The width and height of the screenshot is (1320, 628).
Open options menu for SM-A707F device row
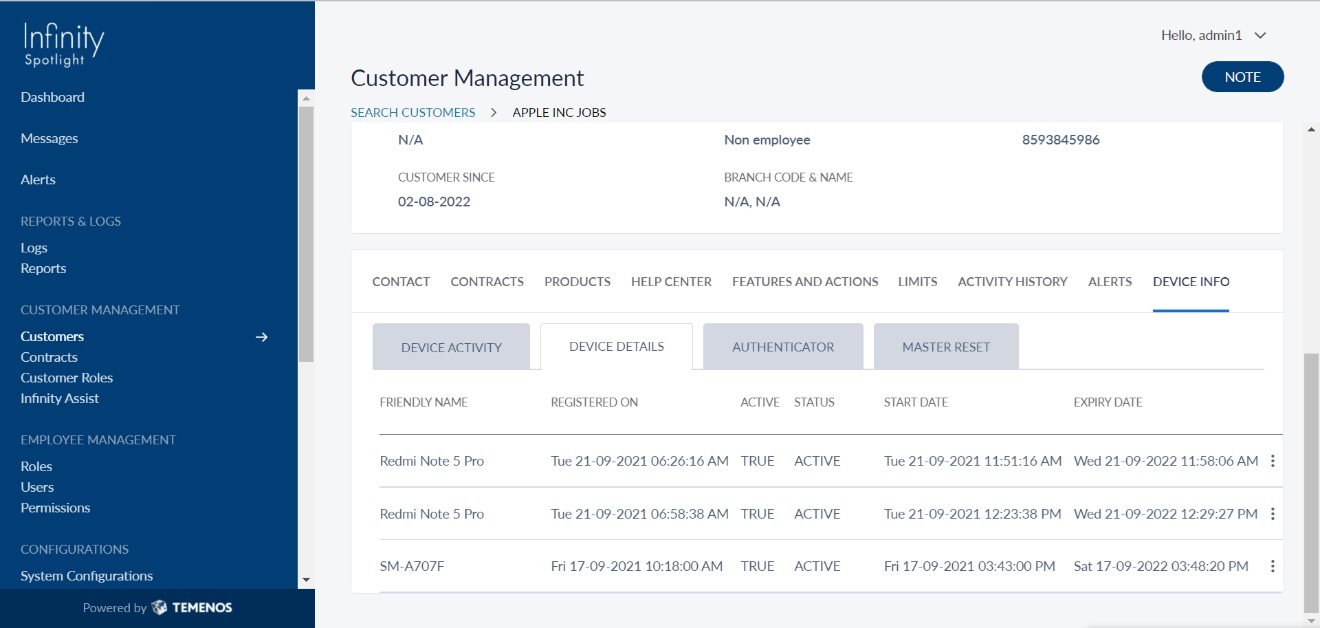[x=1272, y=566]
